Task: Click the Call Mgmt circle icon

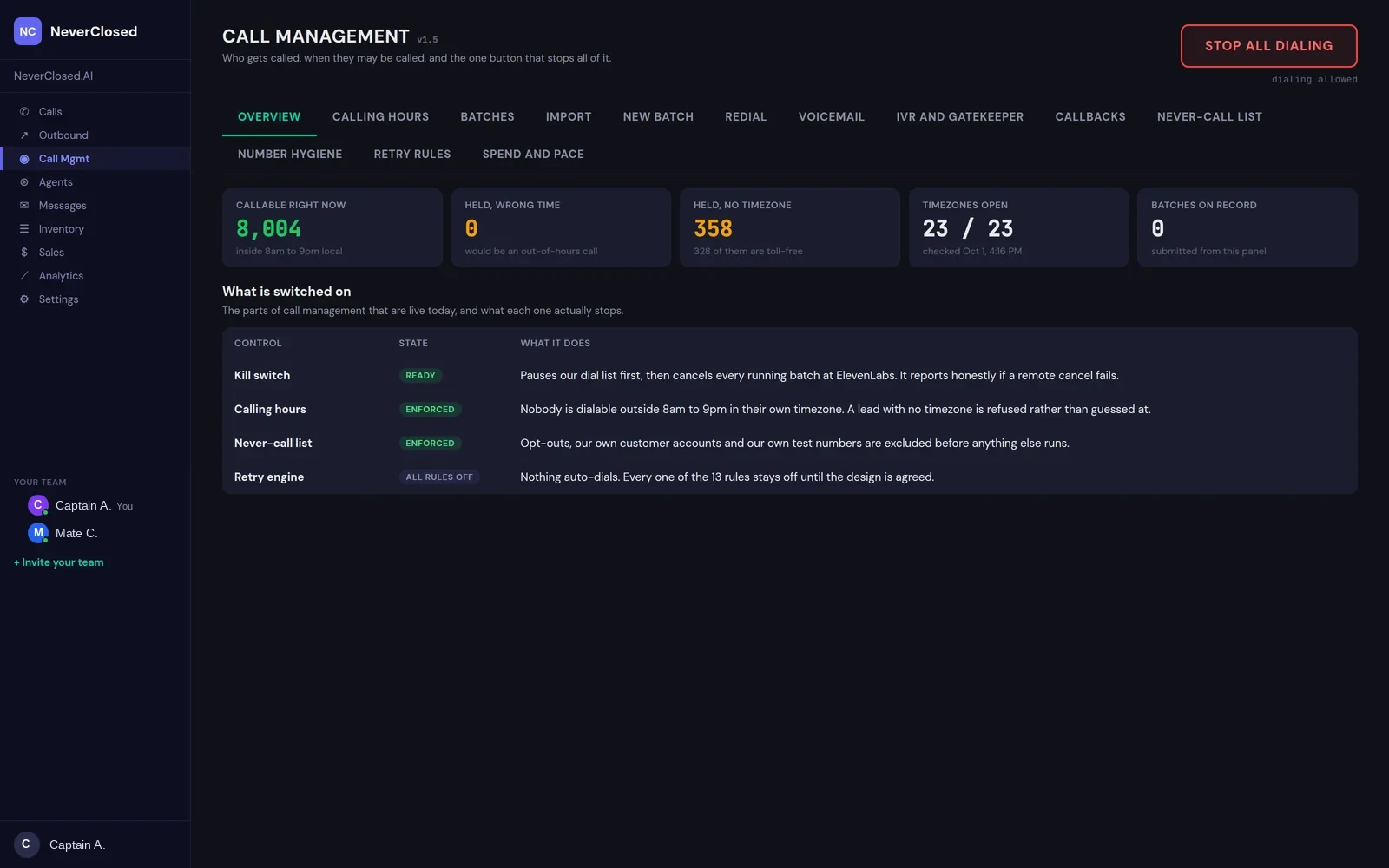Action: pos(24,159)
